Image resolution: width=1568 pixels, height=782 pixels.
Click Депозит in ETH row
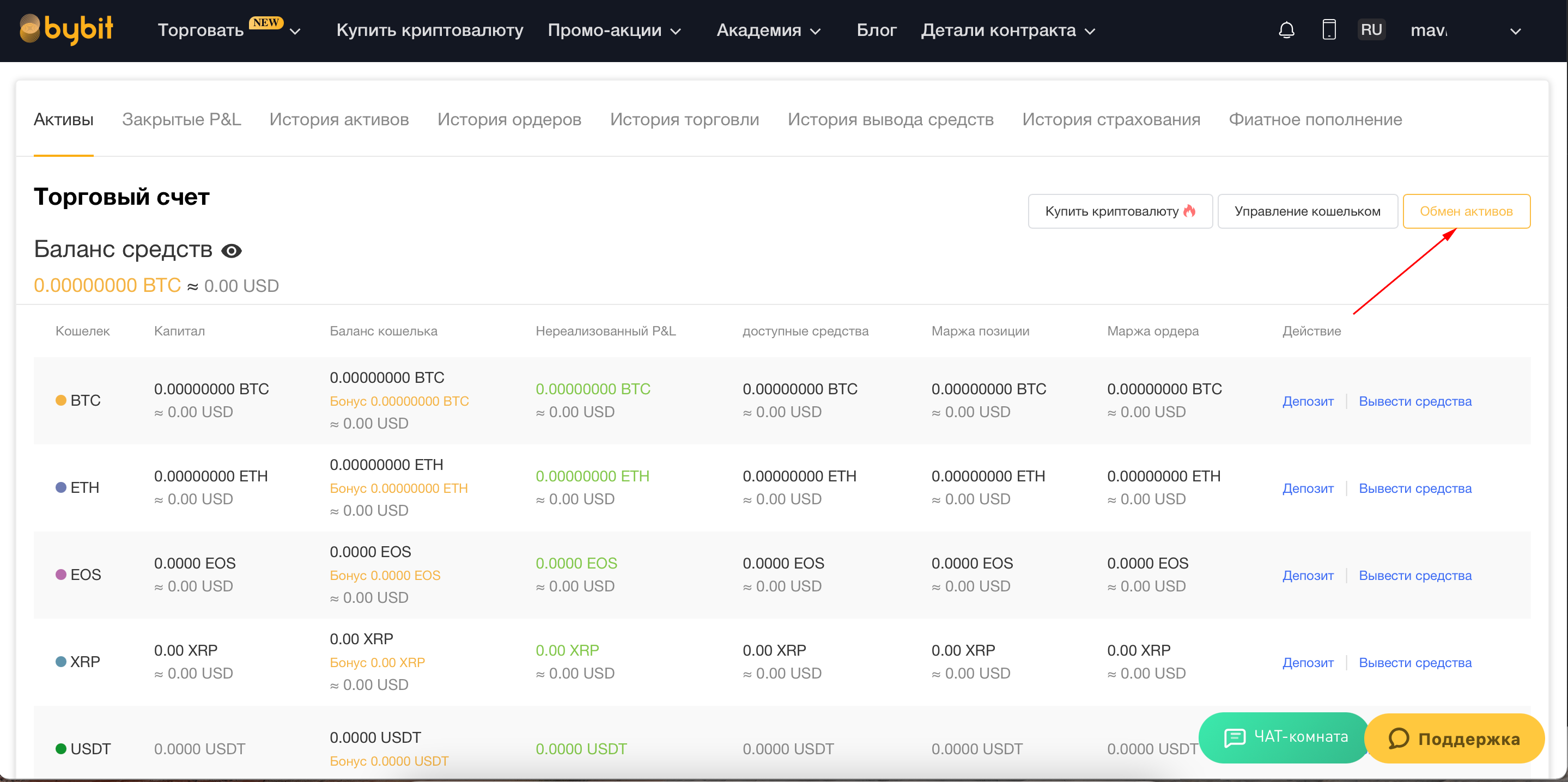click(x=1308, y=488)
